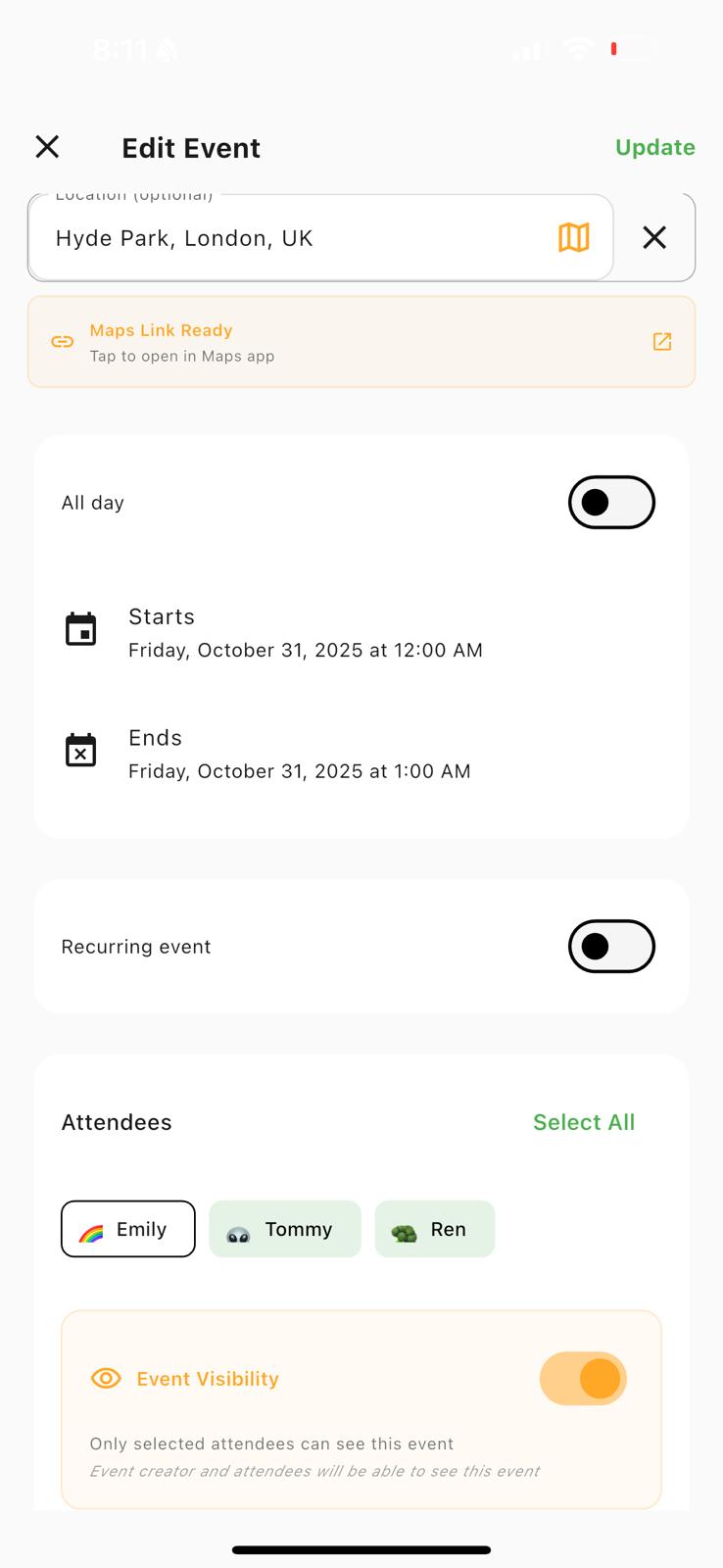Viewport: 723px width, 1568px height.
Task: Enable the All day switch
Action: click(611, 503)
